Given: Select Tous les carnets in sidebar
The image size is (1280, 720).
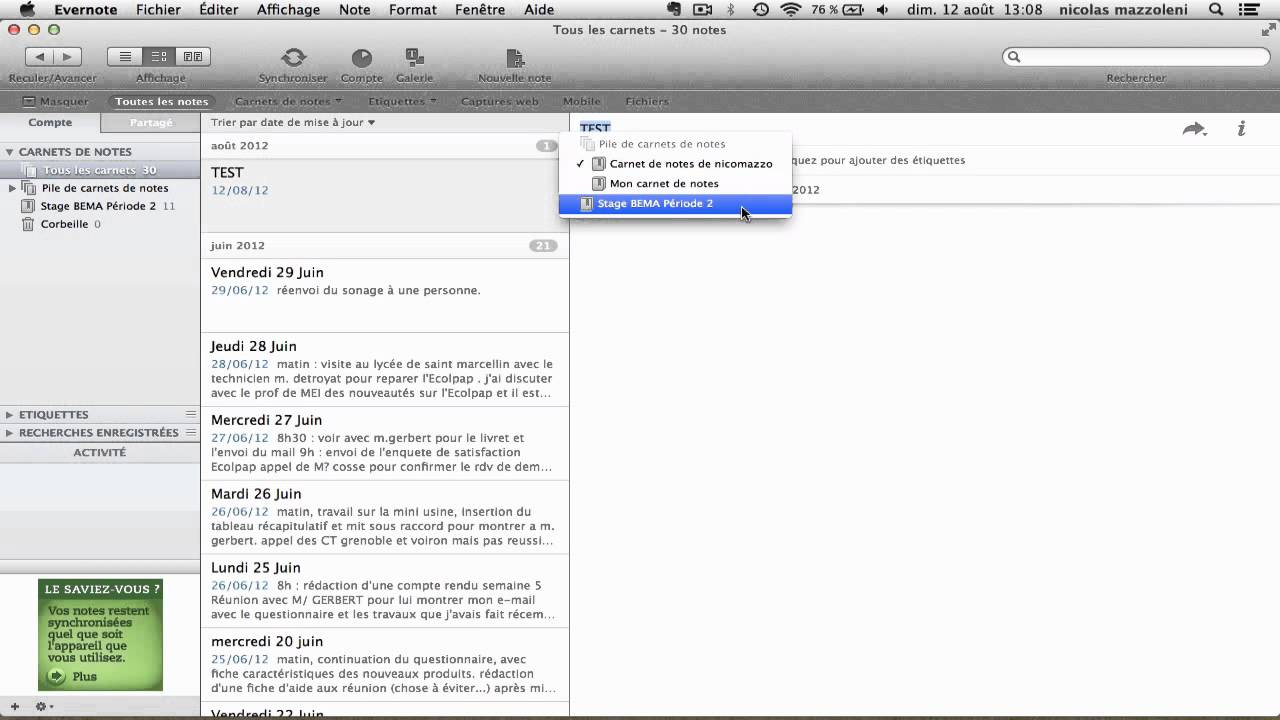Looking at the screenshot, I should pyautogui.click(x=100, y=170).
